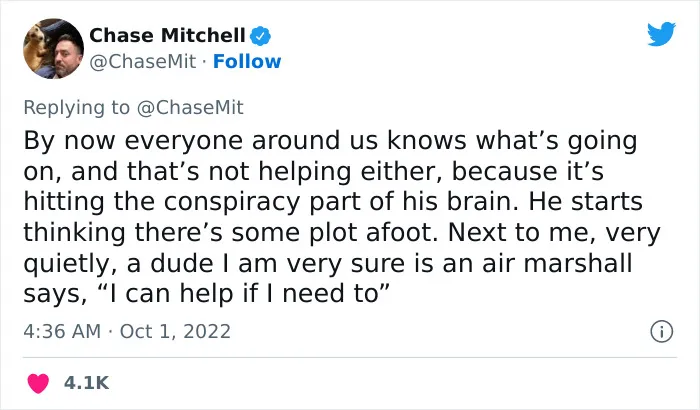View the 4.1K likes count

coord(86,383)
